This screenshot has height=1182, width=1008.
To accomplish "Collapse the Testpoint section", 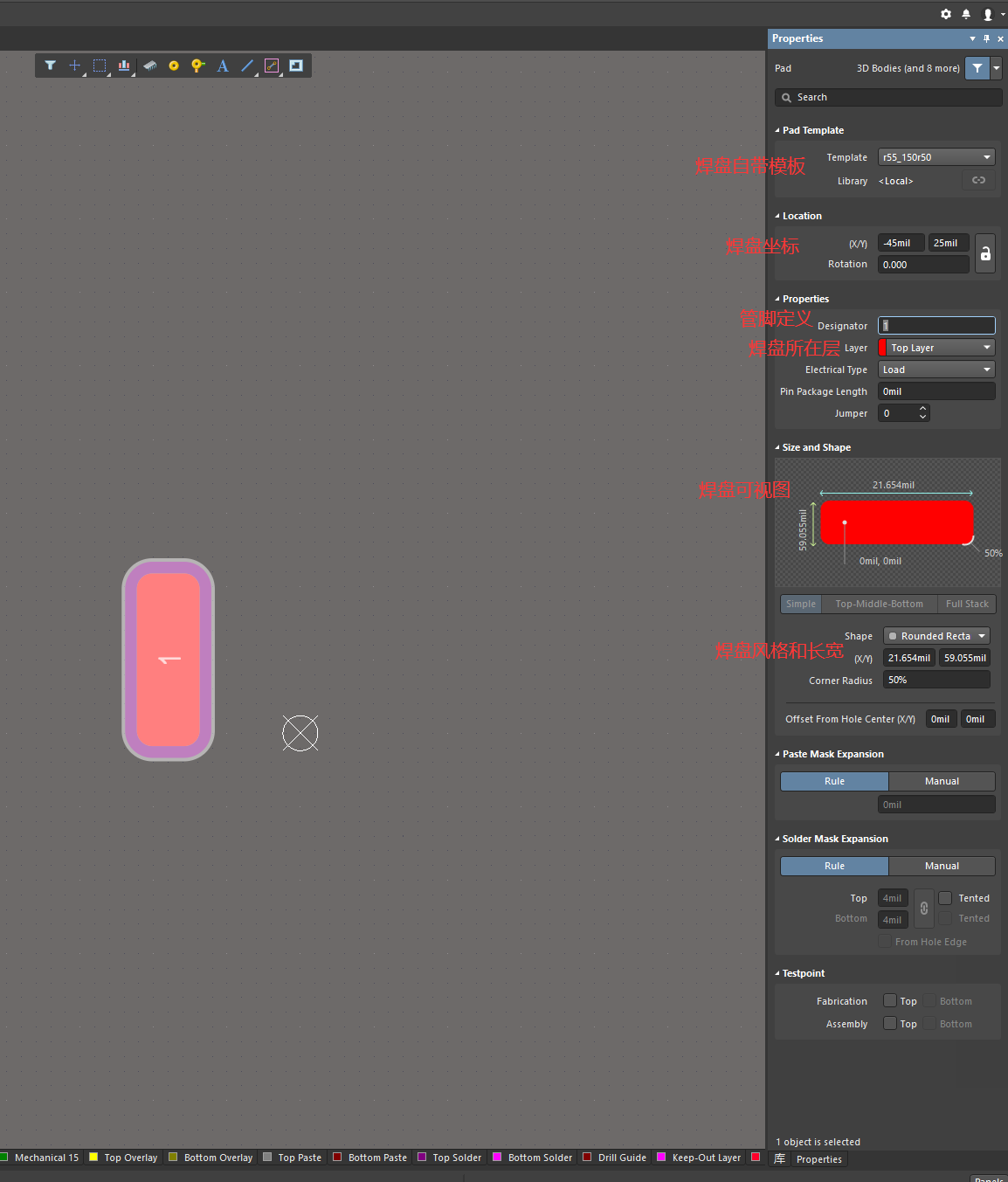I will 777,973.
